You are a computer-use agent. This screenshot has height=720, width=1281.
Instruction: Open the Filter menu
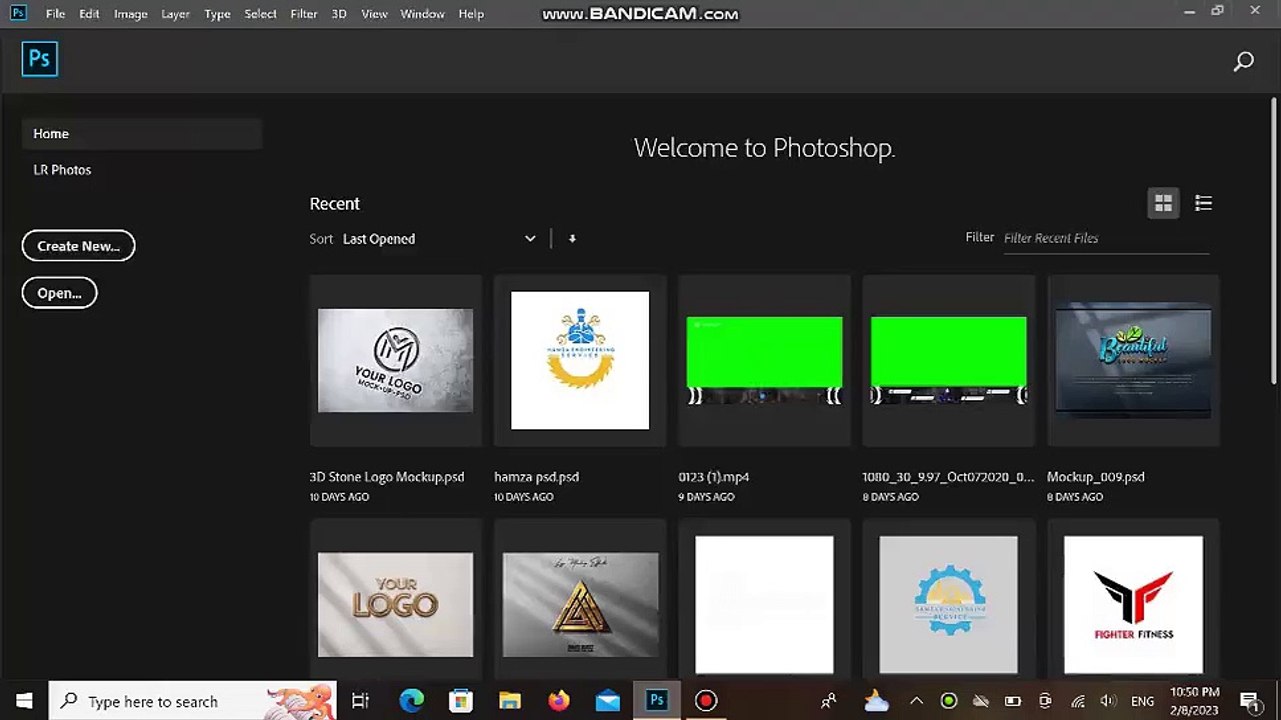[x=303, y=14]
